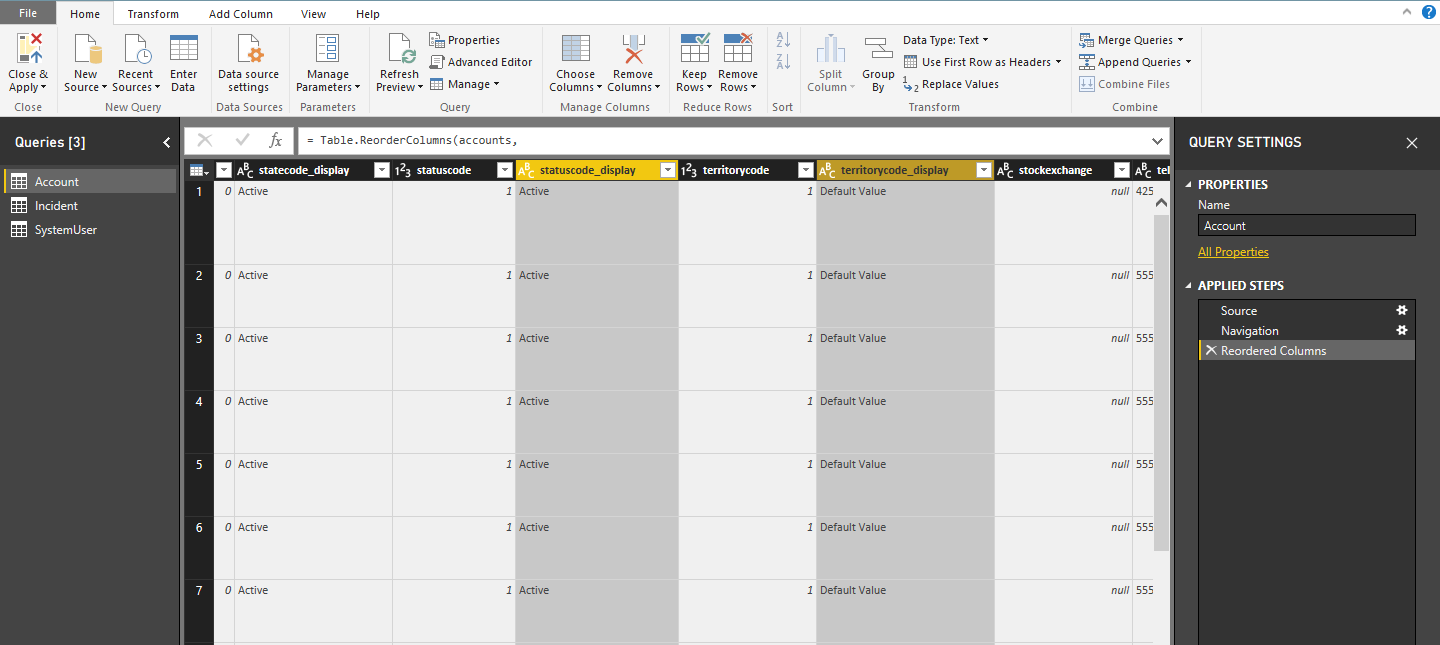Switch to the Transform ribbon tab
This screenshot has width=1440, height=645.
pos(152,13)
